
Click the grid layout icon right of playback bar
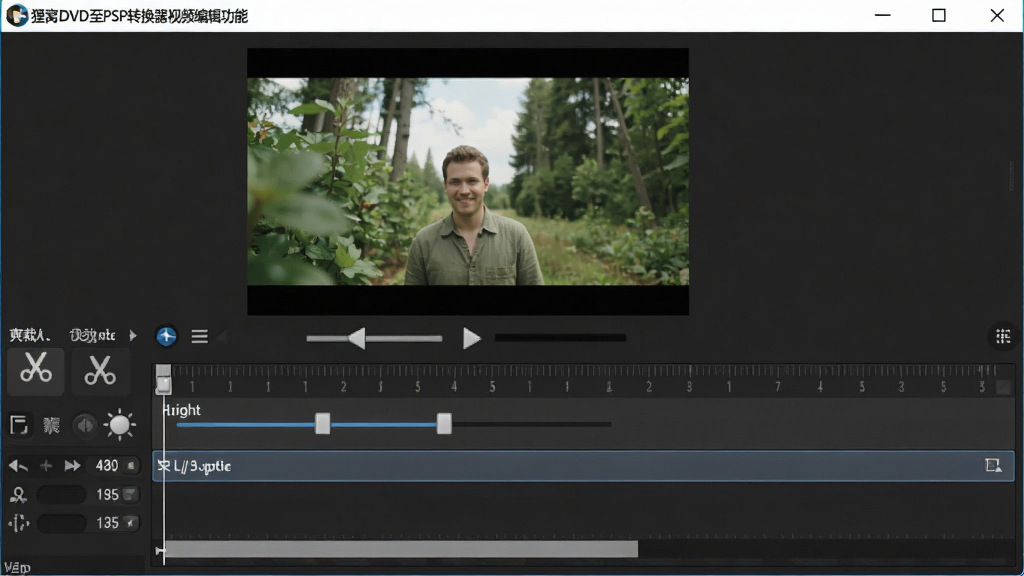(x=1003, y=336)
